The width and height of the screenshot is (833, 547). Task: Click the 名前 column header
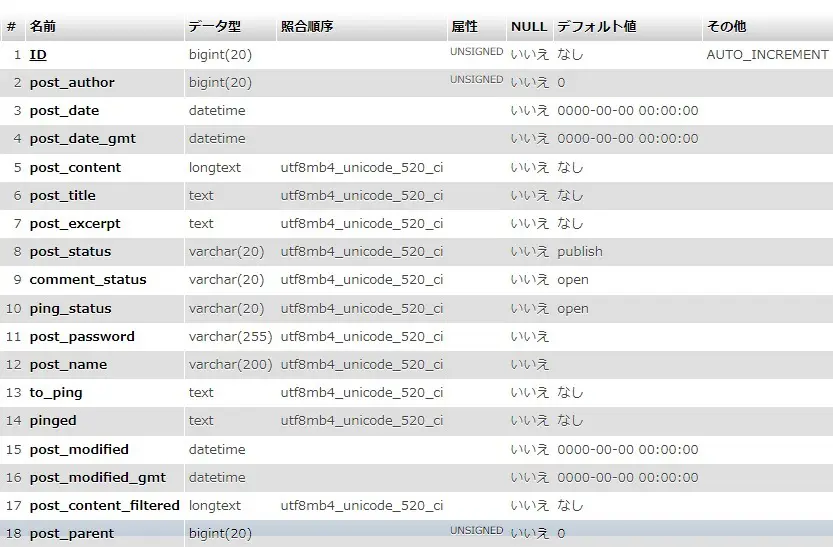[x=43, y=26]
